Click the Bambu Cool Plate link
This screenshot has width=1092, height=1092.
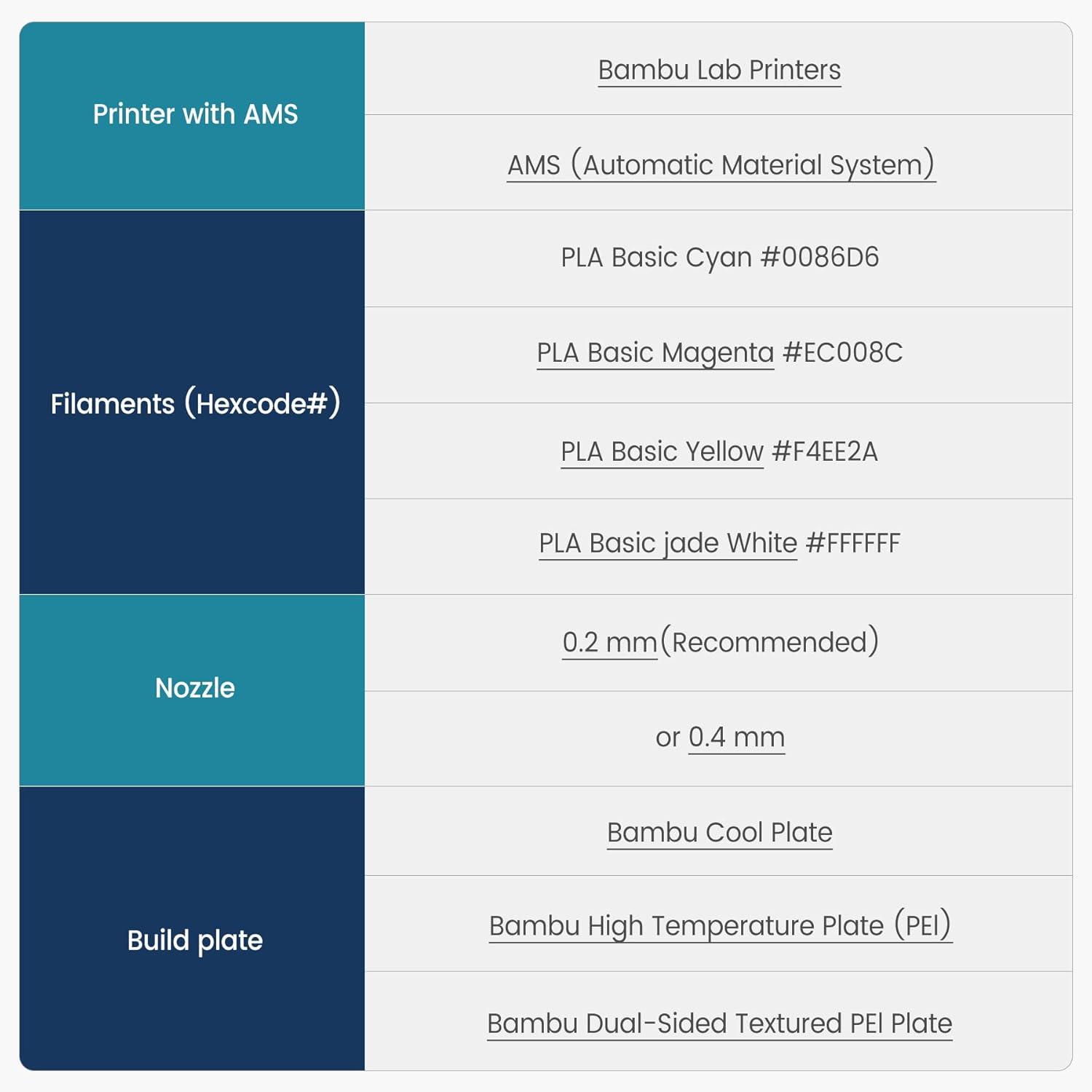pyautogui.click(x=719, y=832)
